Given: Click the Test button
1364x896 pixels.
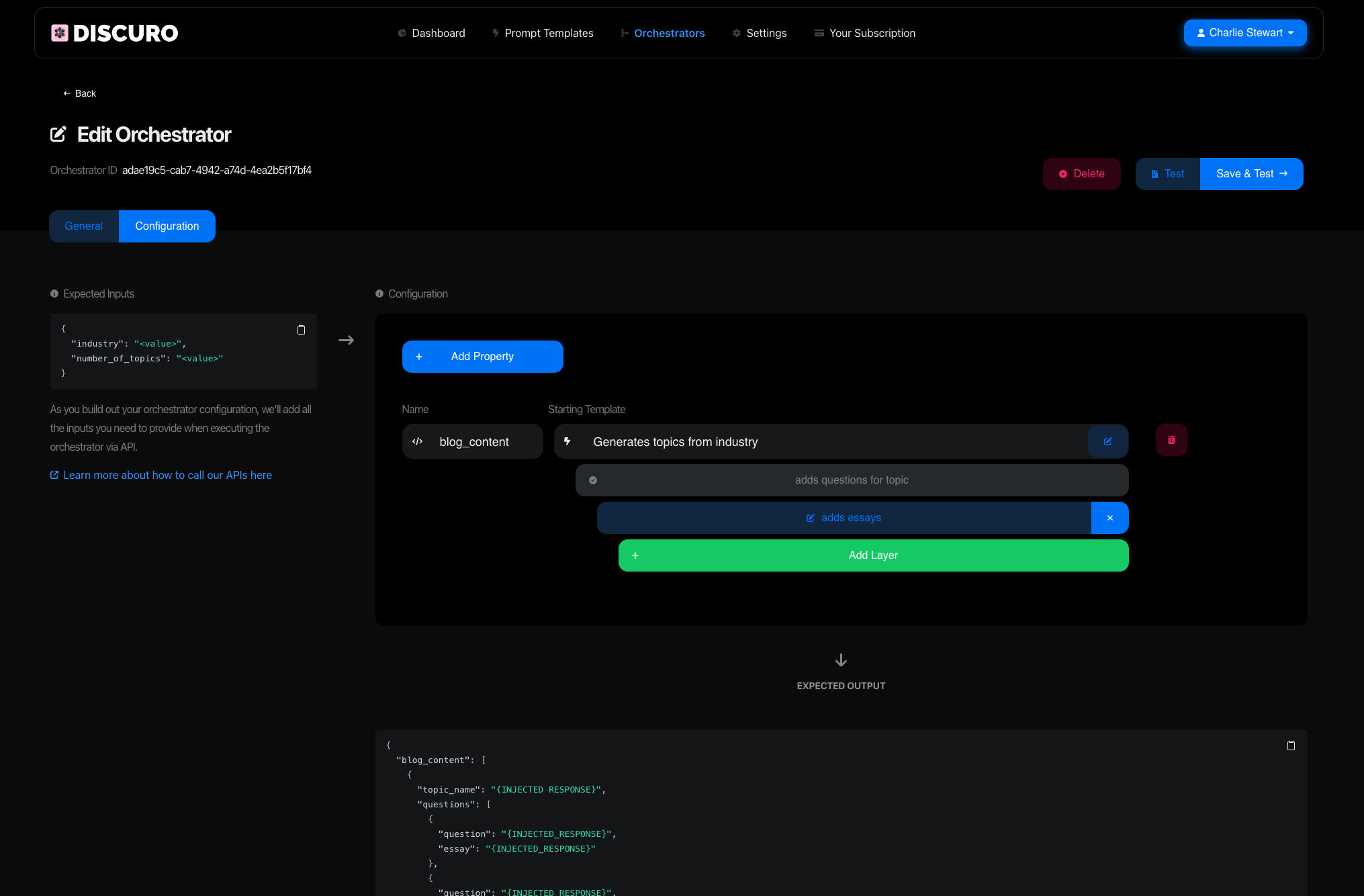Looking at the screenshot, I should (x=1165, y=173).
